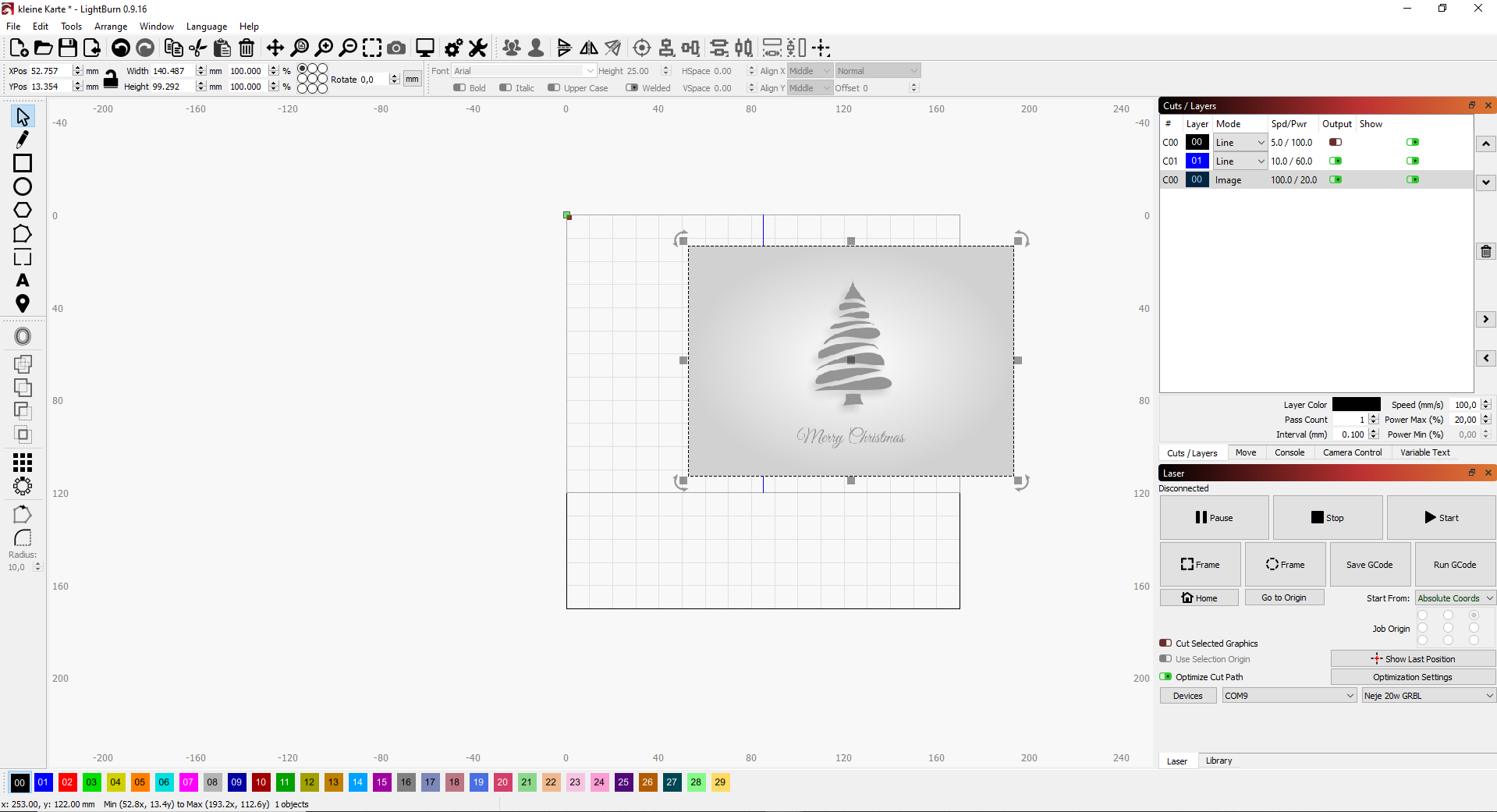Open Device Settings via the gear icon
The height and width of the screenshot is (812, 1497).
pos(452,48)
